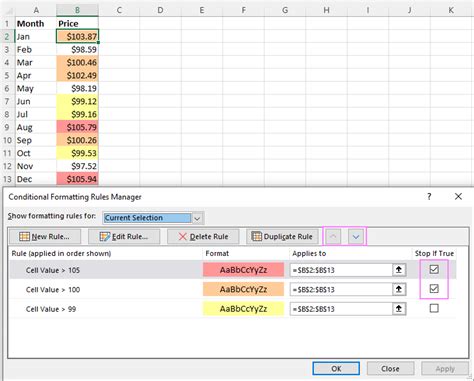Select column A header
The height and width of the screenshot is (381, 474).
(x=36, y=10)
